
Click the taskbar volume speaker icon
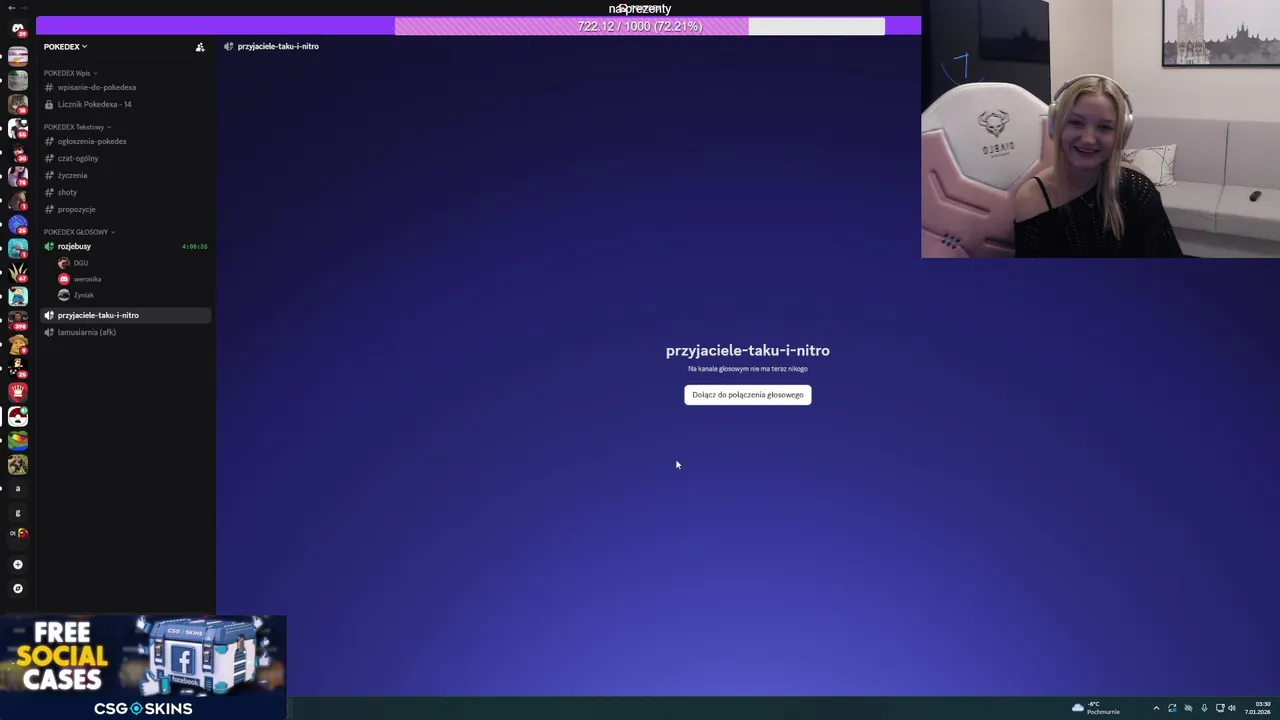pos(1232,708)
